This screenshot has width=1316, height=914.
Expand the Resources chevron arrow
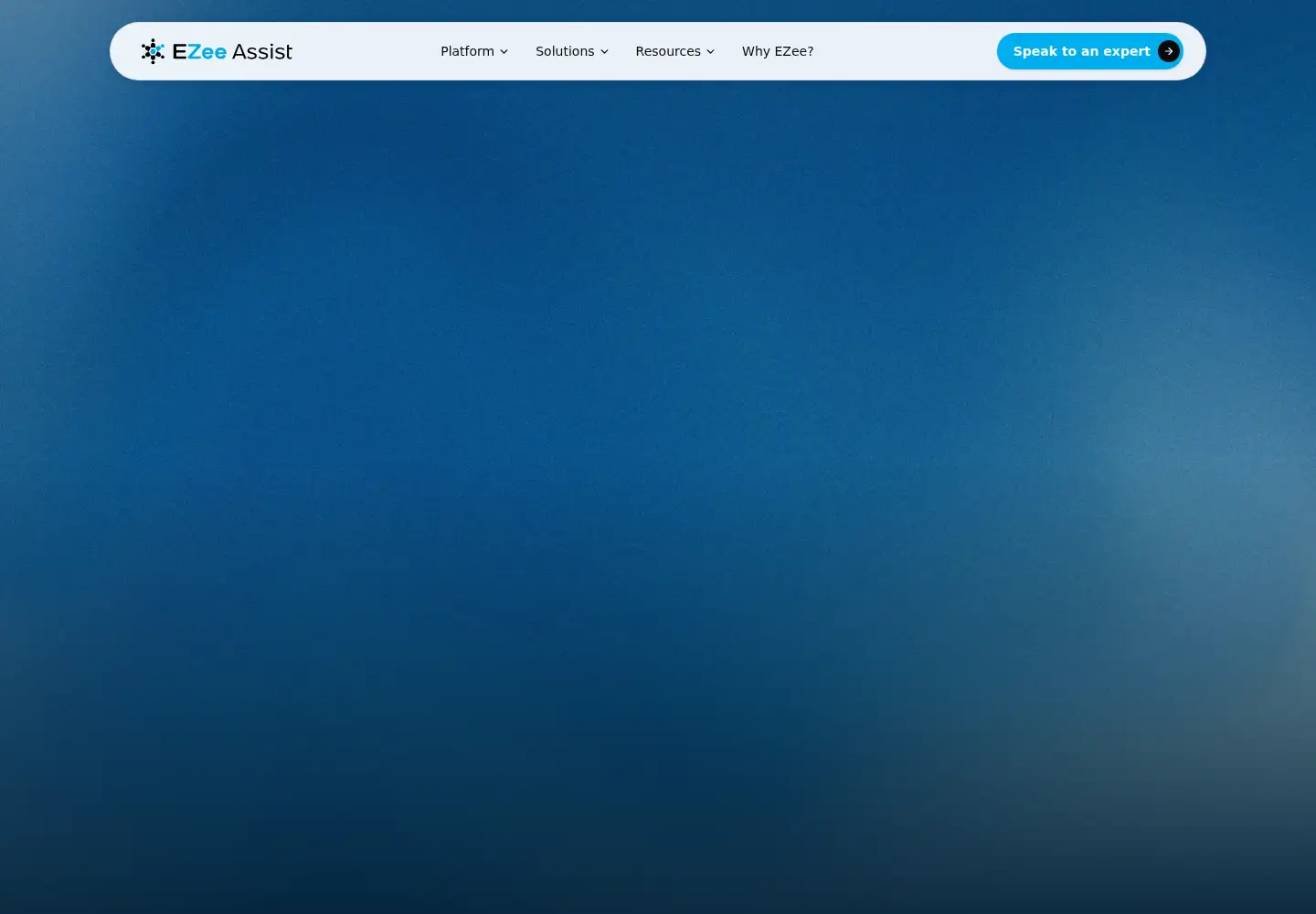710,52
